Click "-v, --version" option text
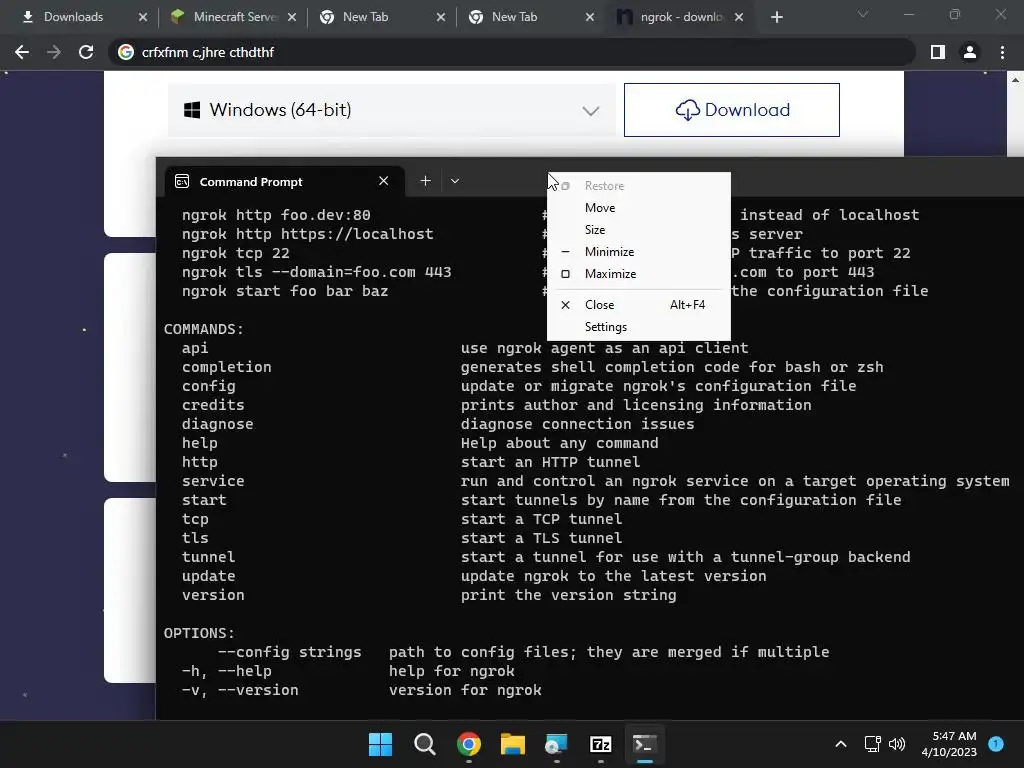The width and height of the screenshot is (1024, 768). pyautogui.click(x=240, y=690)
